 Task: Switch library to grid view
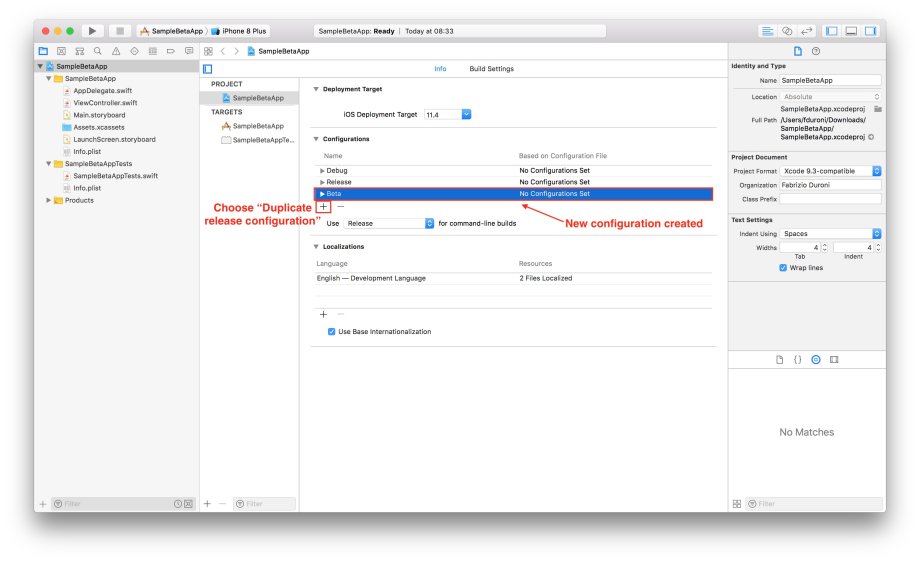point(737,503)
